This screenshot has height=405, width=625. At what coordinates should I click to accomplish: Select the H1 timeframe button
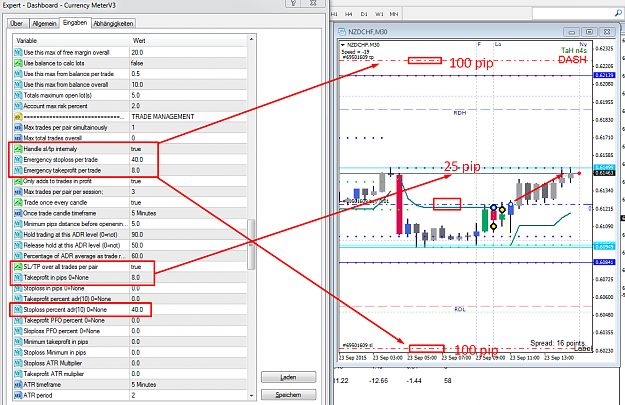(334, 14)
